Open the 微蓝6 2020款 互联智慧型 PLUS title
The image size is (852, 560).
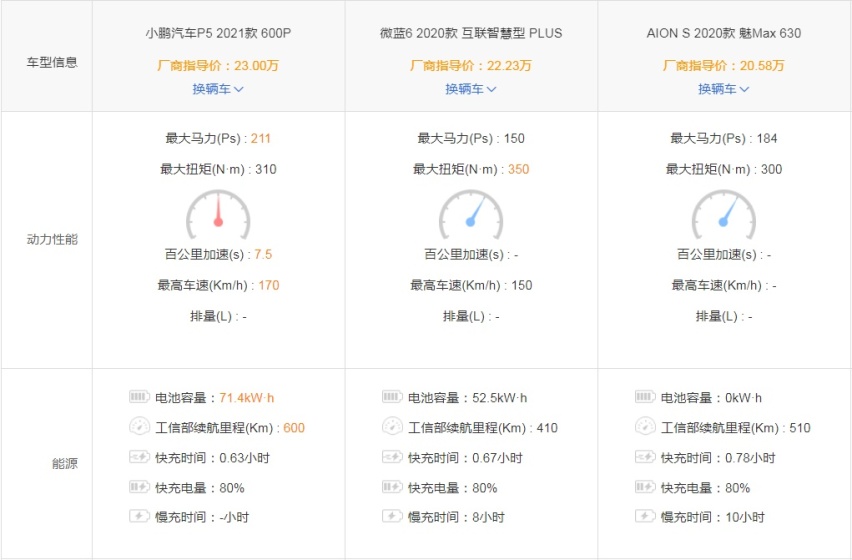pos(471,33)
